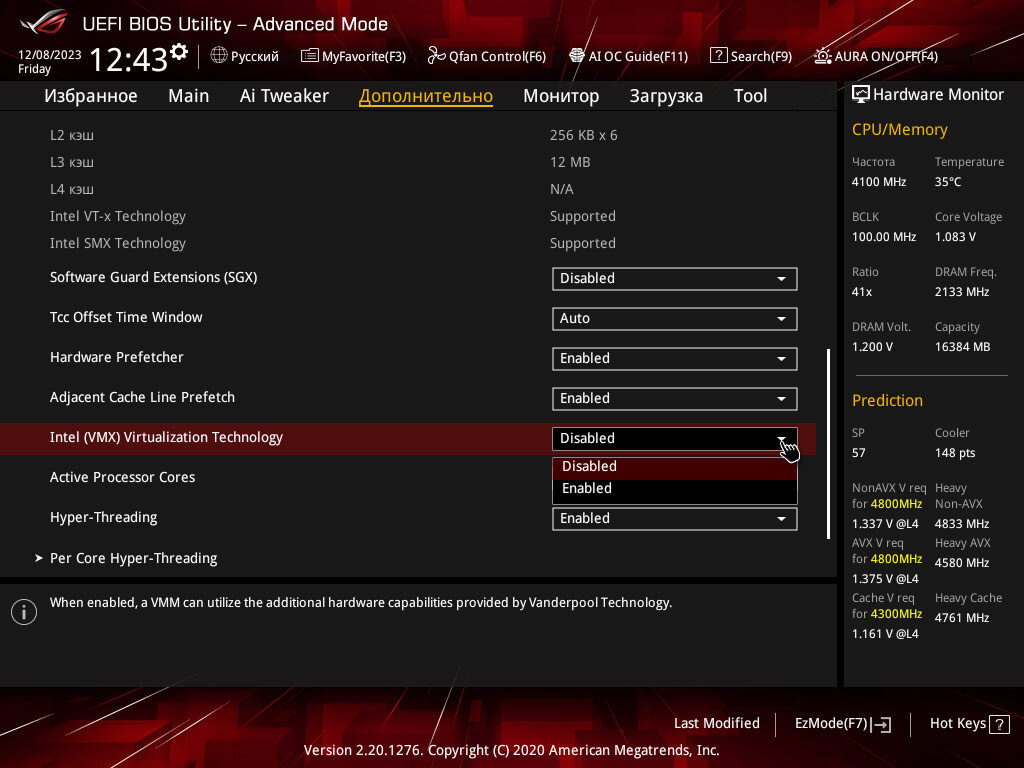Screen dimensions: 1024x768
Task: Click the Core Voltage 1.083 V value
Action: [x=955, y=236]
